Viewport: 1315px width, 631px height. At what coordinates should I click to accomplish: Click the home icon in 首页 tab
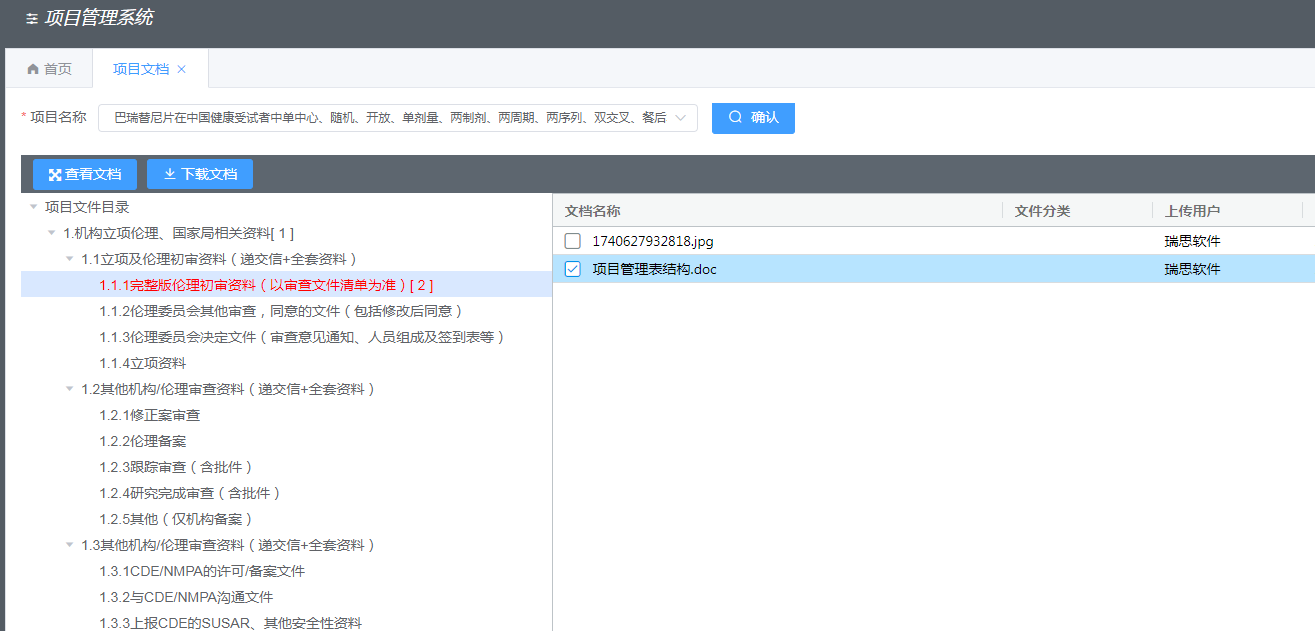[x=33, y=69]
